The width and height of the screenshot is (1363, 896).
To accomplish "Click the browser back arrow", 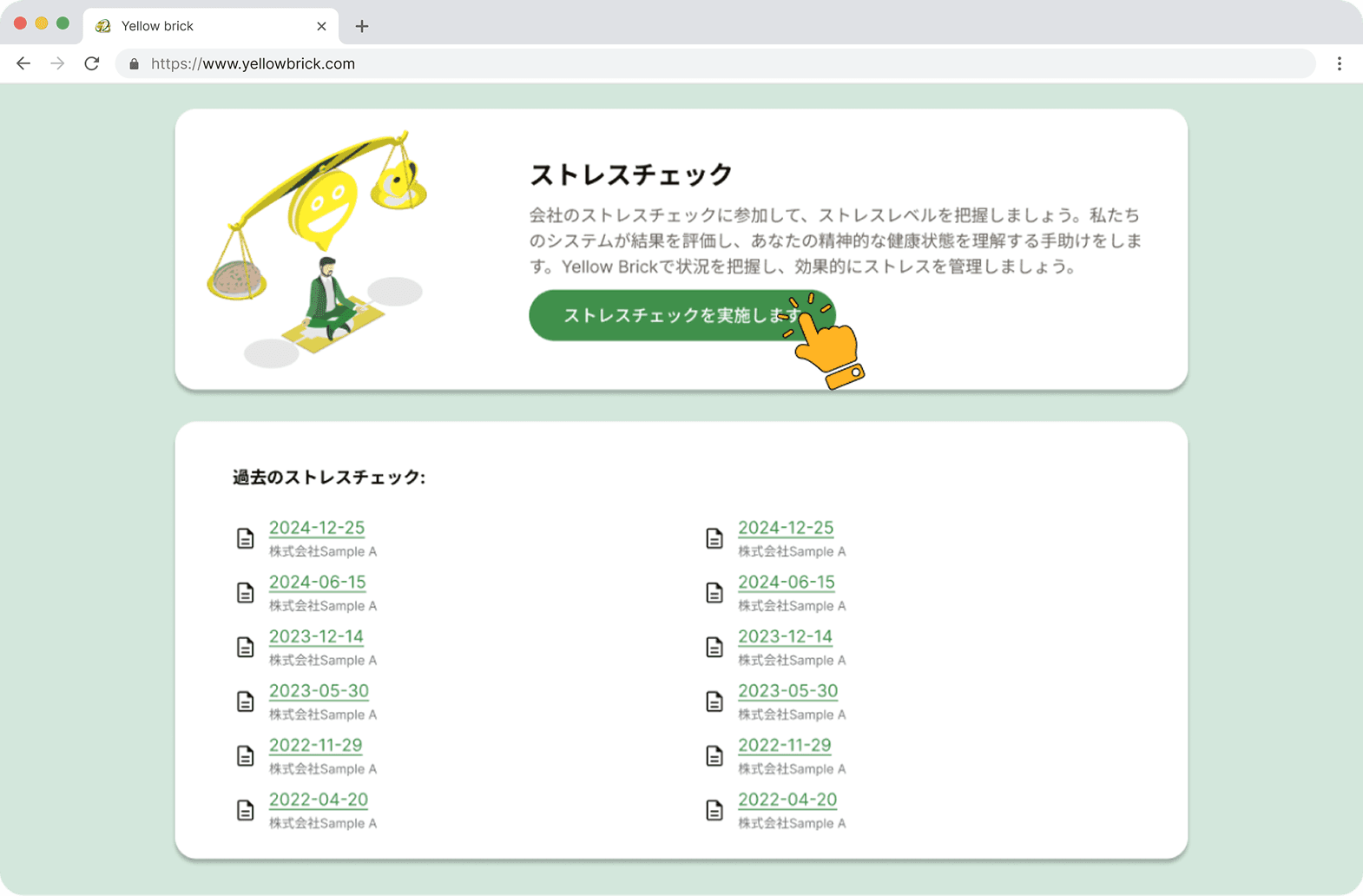I will [23, 63].
